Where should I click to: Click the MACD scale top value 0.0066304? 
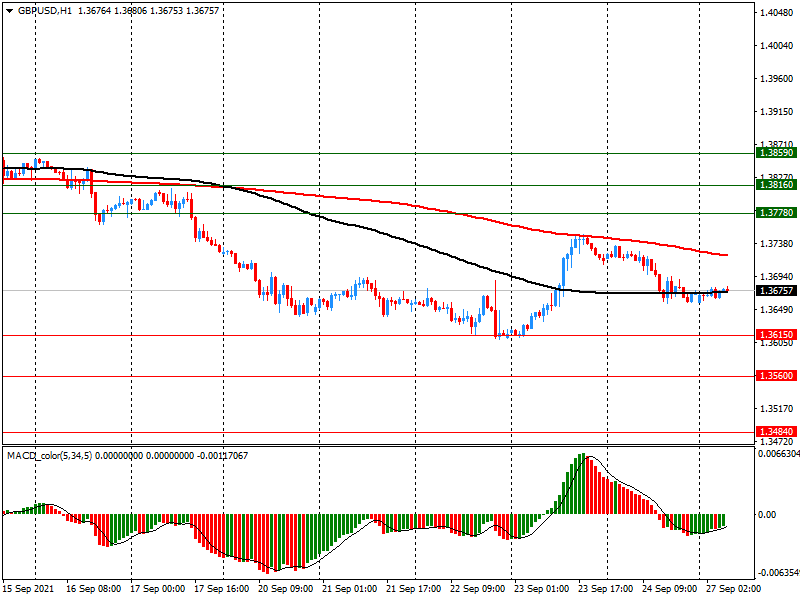click(779, 454)
